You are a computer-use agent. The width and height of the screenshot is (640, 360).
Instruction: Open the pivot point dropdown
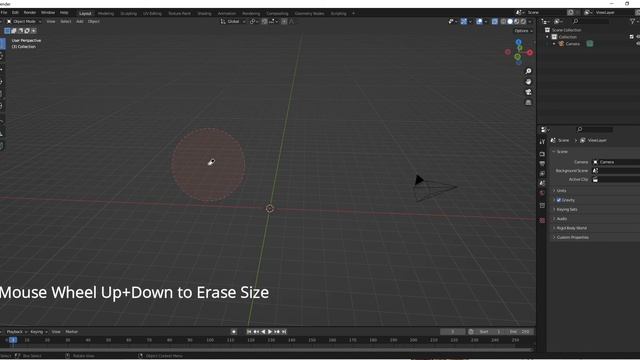pos(254,21)
